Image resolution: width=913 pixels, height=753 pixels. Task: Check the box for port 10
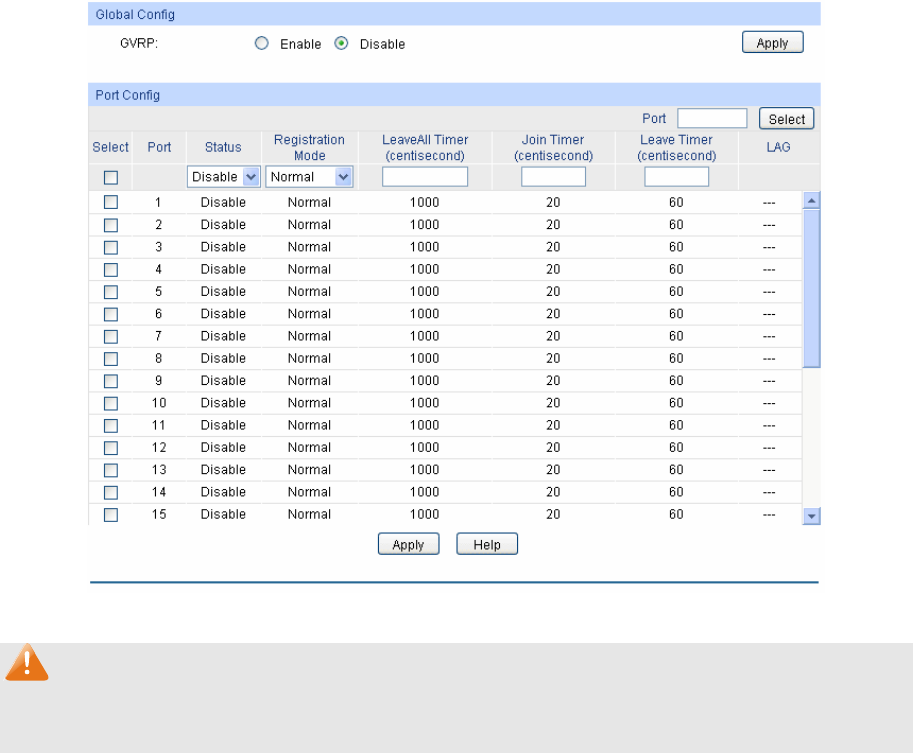pyautogui.click(x=111, y=403)
